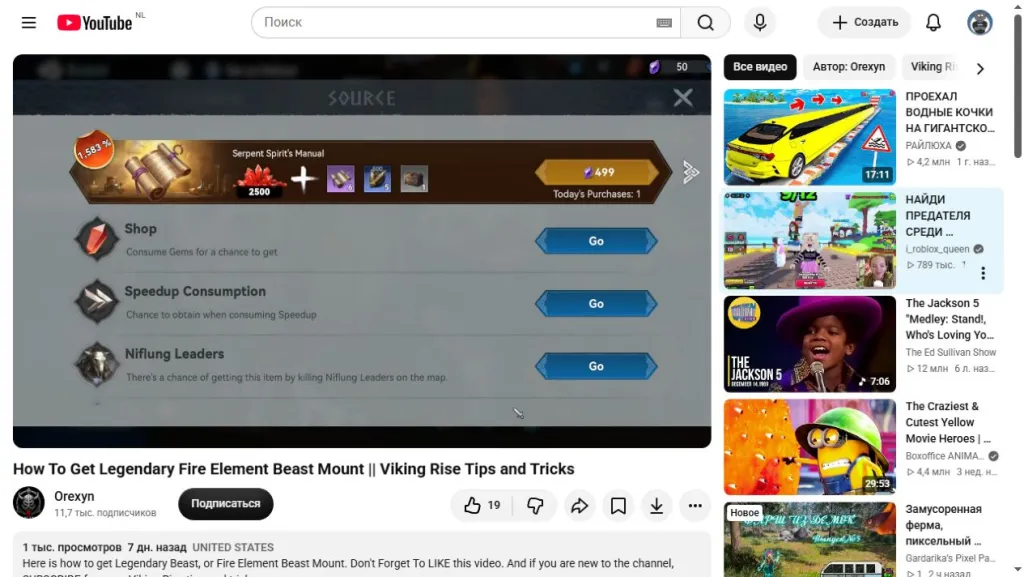Save video with the bookmark icon
Screen dimensions: 1024x577
[618, 505]
